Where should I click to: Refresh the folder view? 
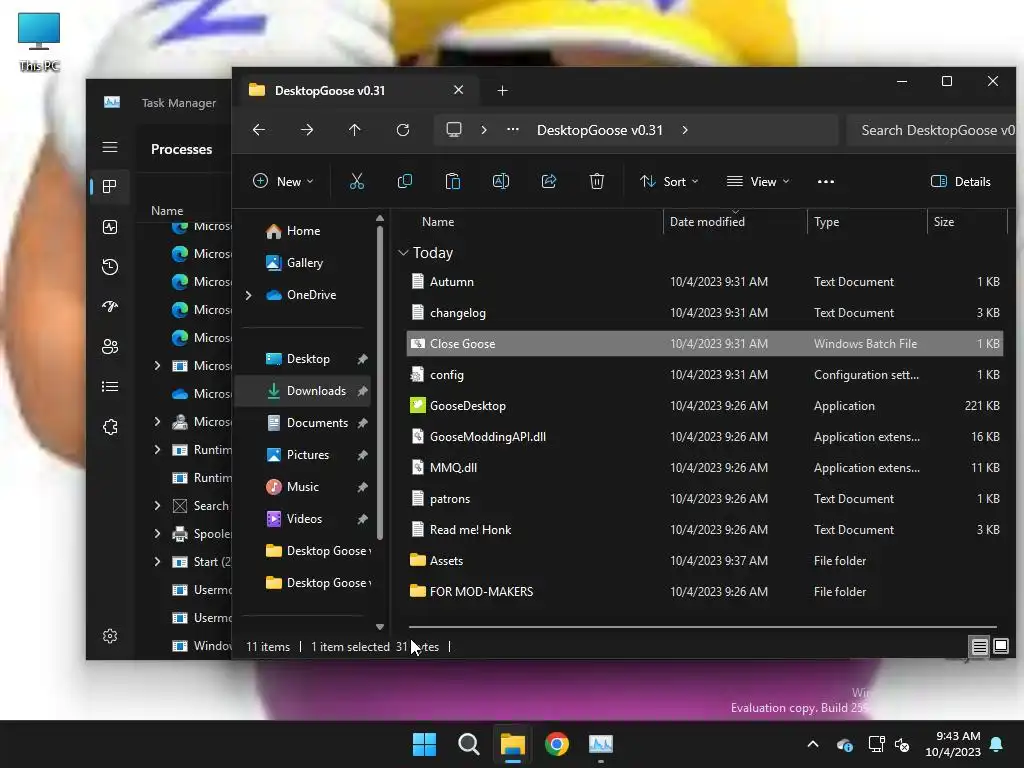click(403, 130)
